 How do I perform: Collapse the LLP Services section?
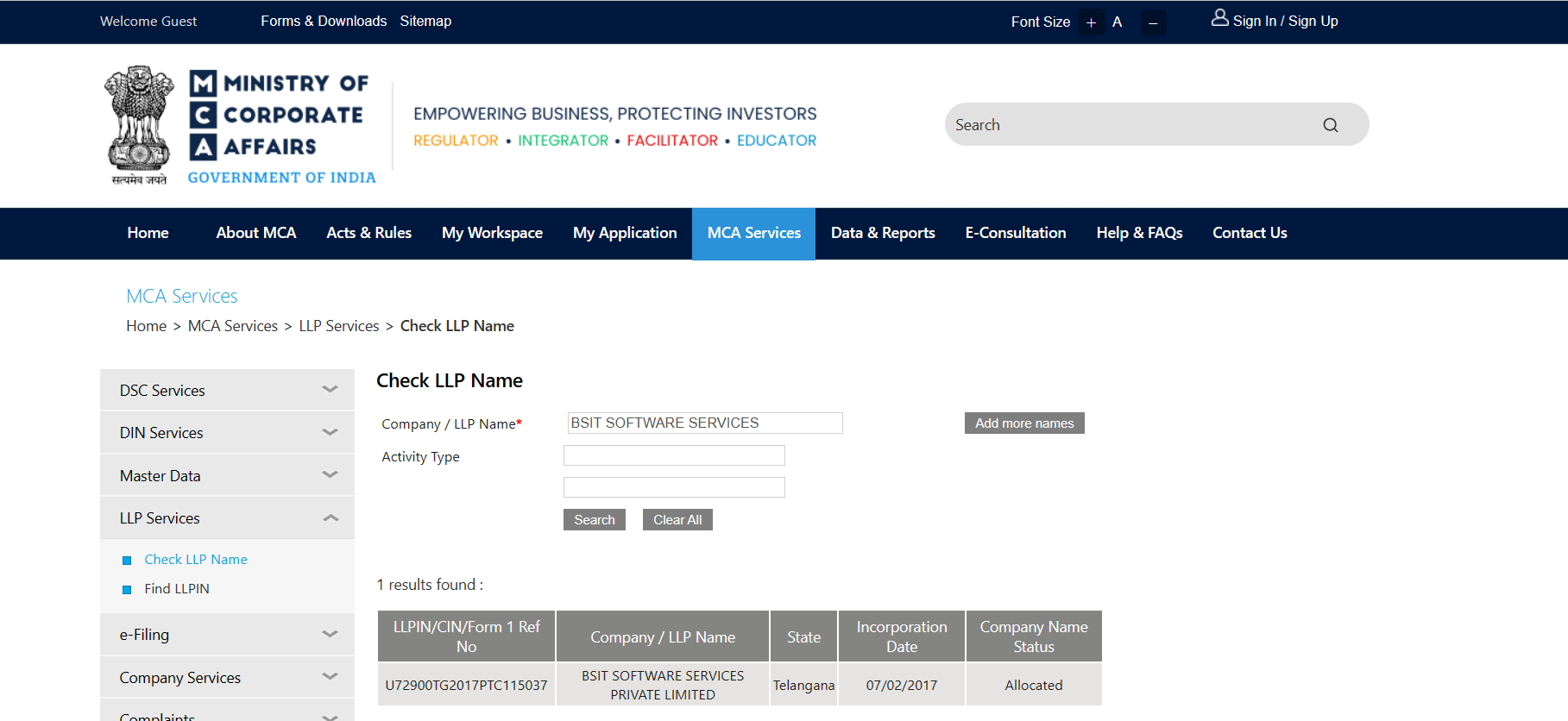pyautogui.click(x=227, y=517)
